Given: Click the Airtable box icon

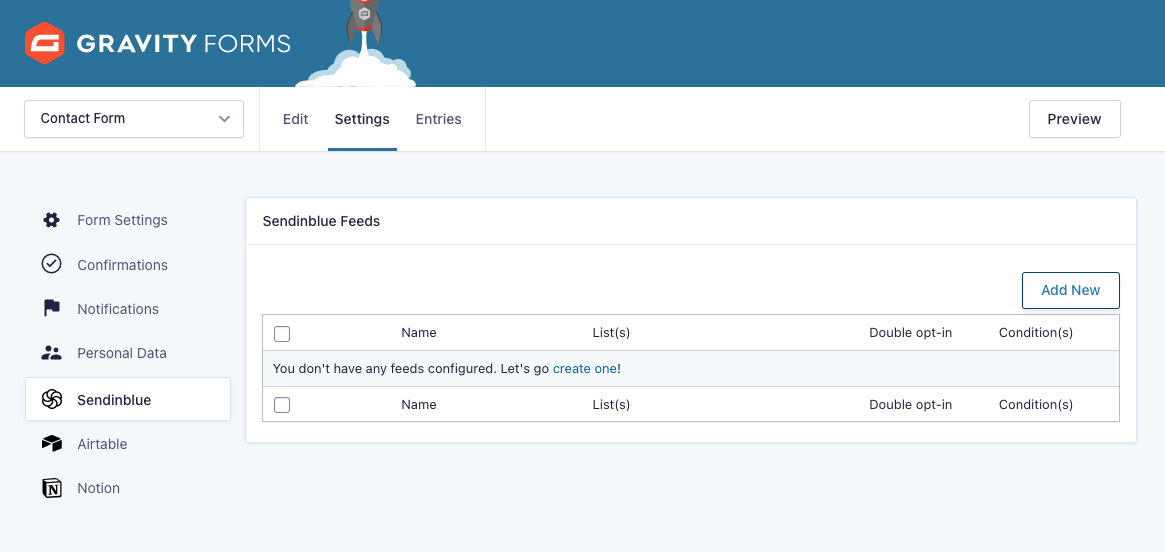Looking at the screenshot, I should (x=51, y=444).
